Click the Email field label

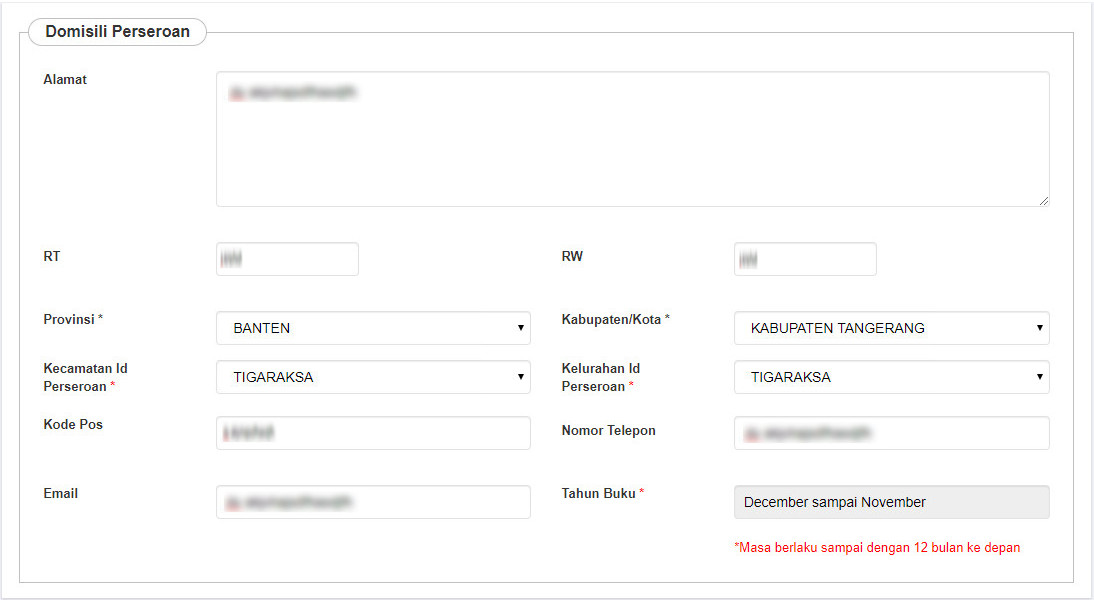61,493
